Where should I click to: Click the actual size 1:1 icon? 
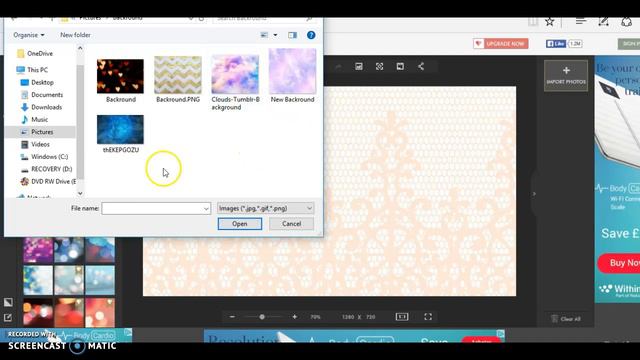(x=402, y=317)
